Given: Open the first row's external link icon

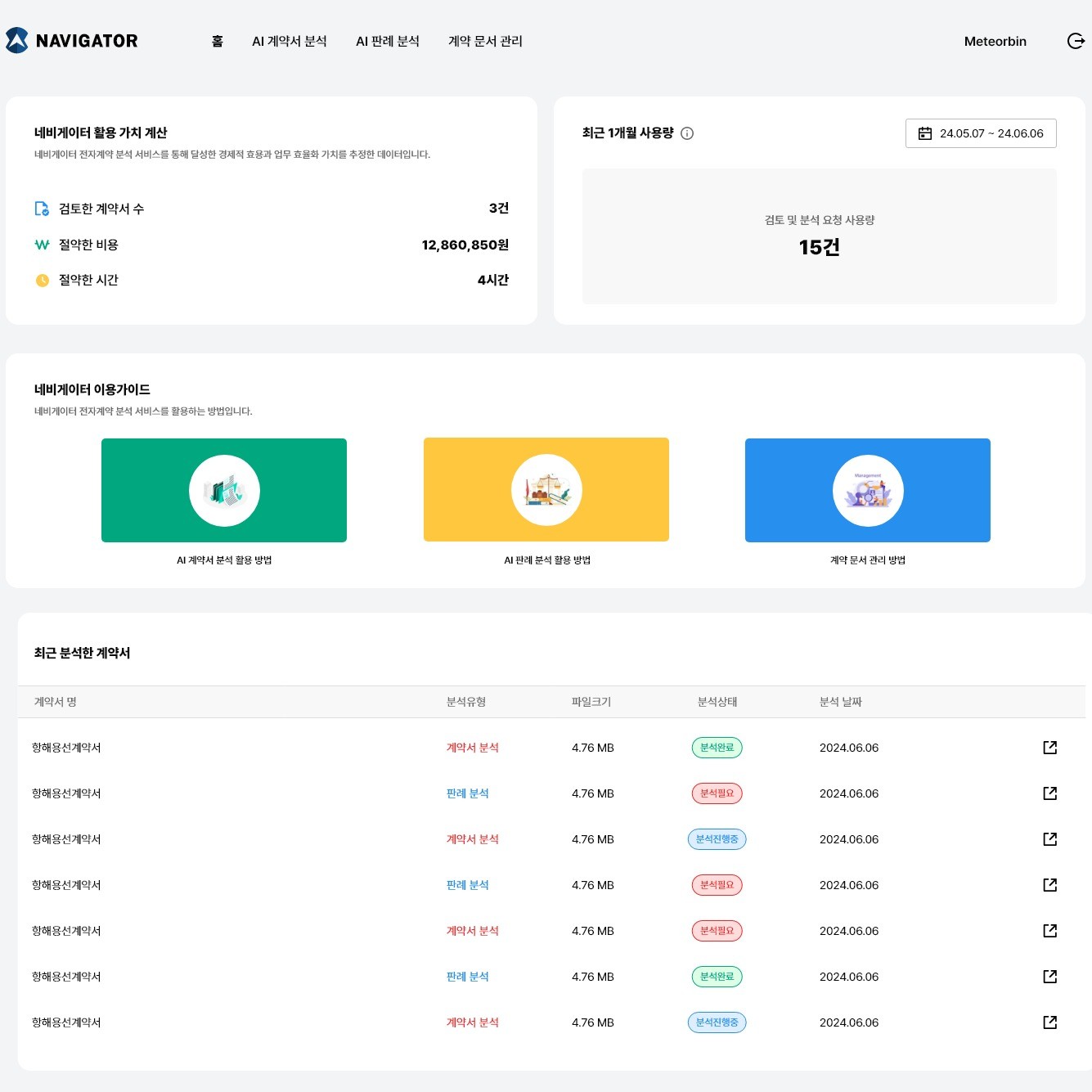Looking at the screenshot, I should tap(1050, 748).
